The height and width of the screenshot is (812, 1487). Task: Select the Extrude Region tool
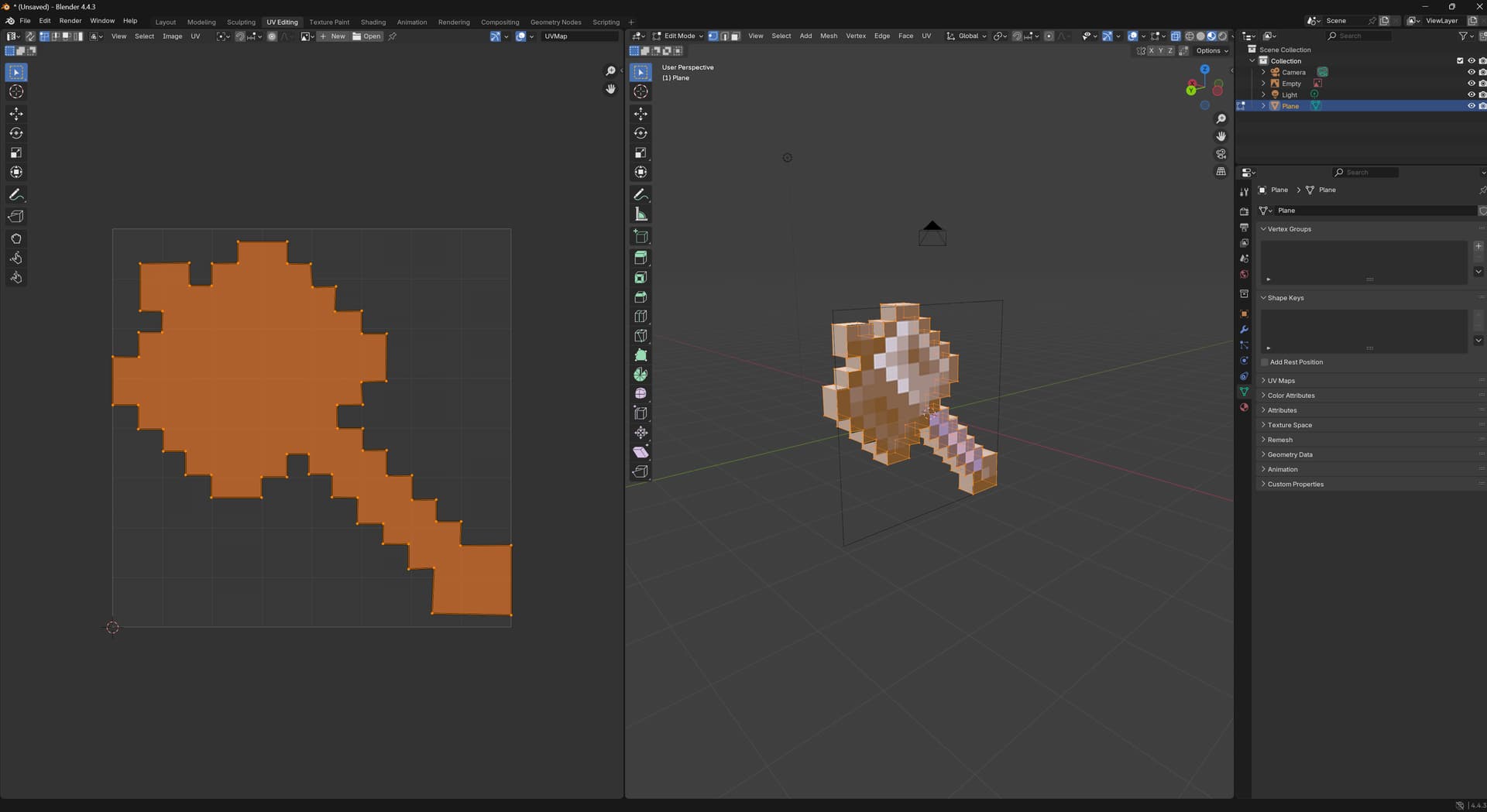[x=640, y=258]
